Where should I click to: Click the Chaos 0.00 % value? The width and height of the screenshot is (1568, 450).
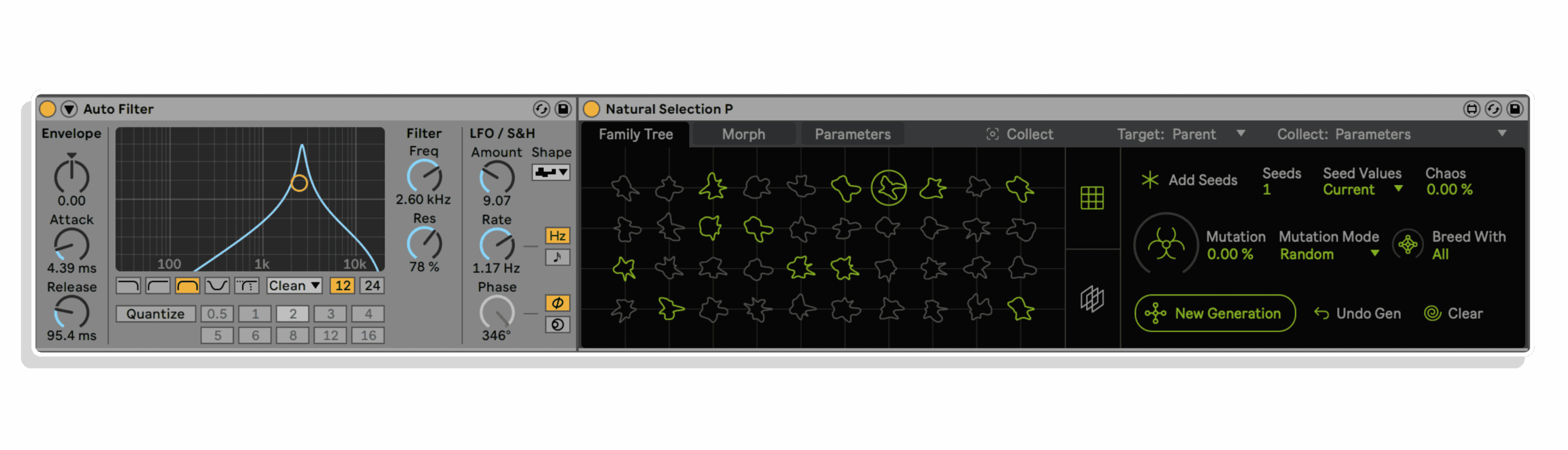pos(1449,190)
